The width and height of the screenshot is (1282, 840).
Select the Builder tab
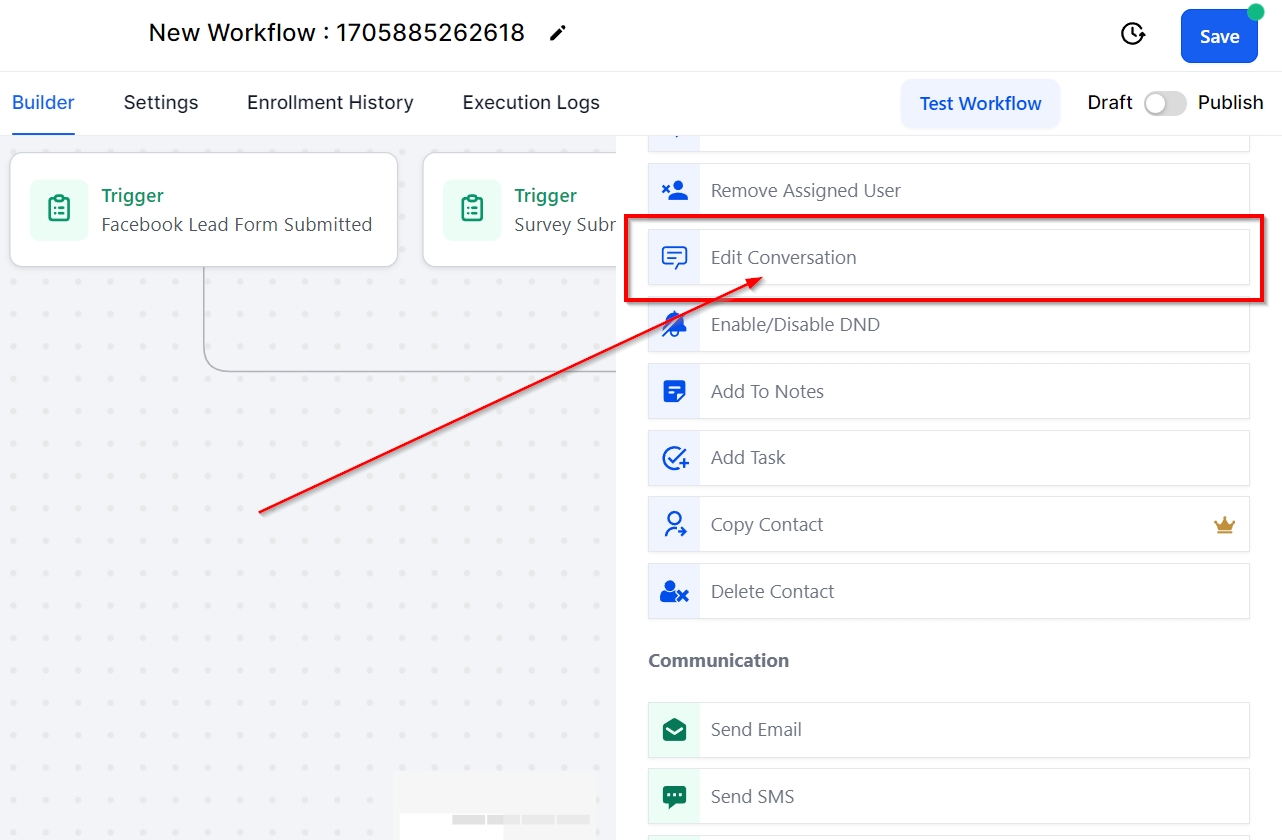coord(43,103)
